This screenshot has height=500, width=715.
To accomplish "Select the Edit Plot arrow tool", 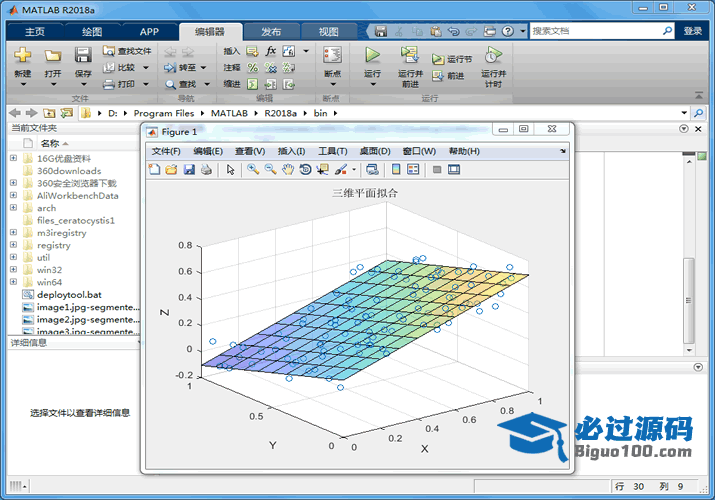I will click(230, 170).
